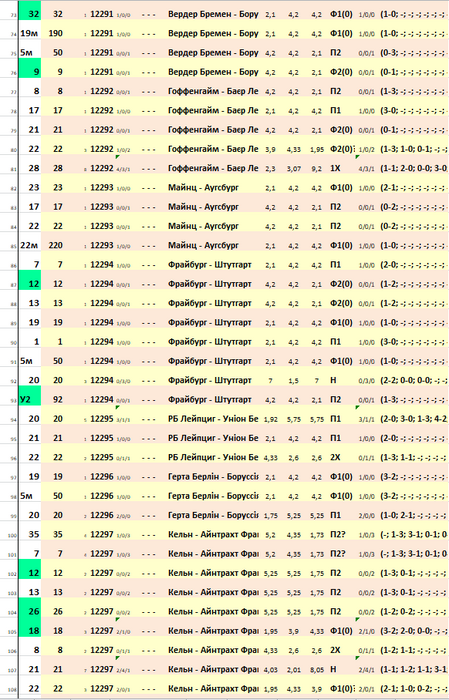Click score cell (2-2; 0-0; 0-0
Image resolution: width=449 pixels, height=700 pixels.
pyautogui.click(x=414, y=380)
